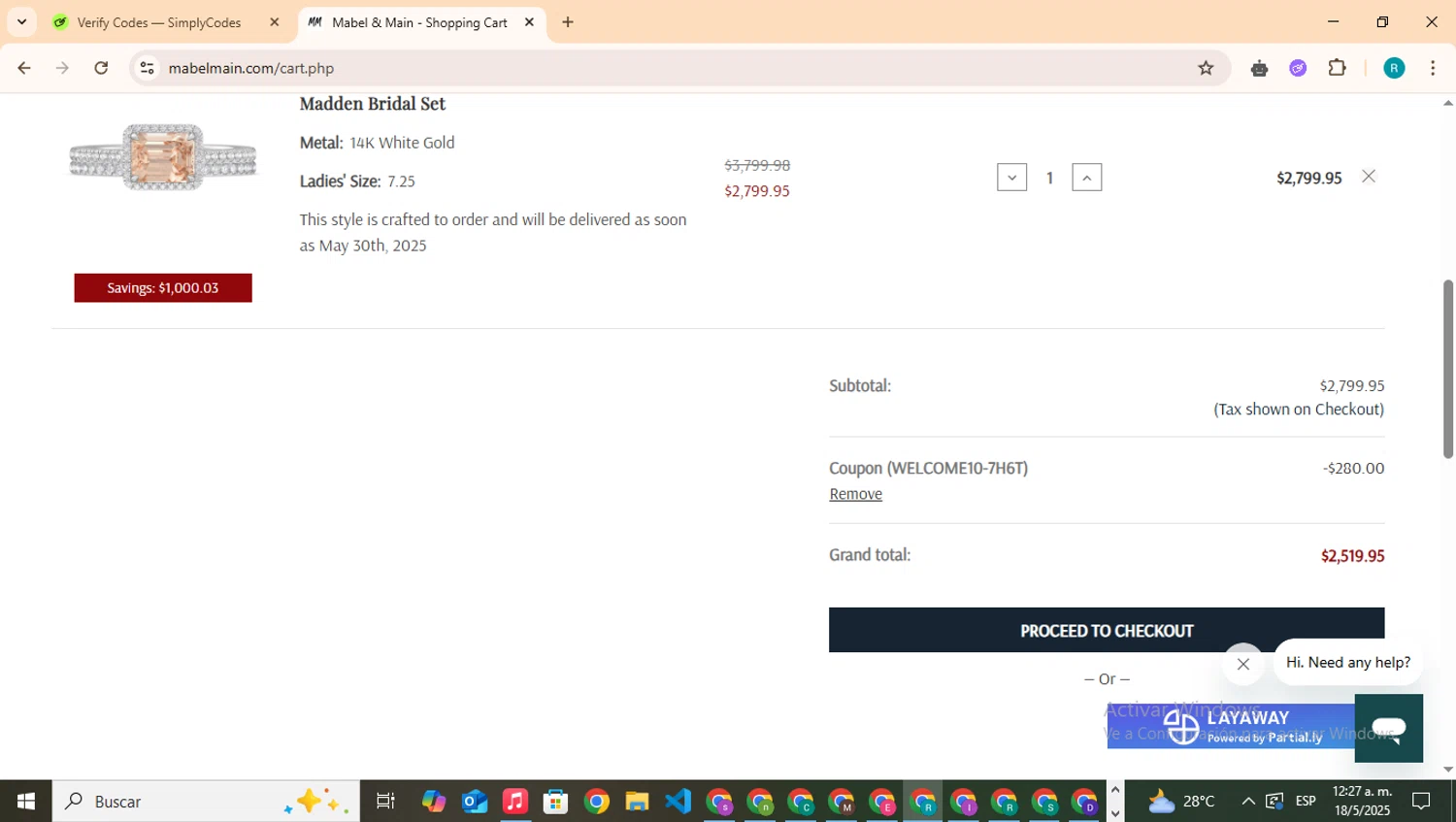Click the coupon discount -$280.00
Screen dimensions: 1456x822
click(x=1353, y=468)
